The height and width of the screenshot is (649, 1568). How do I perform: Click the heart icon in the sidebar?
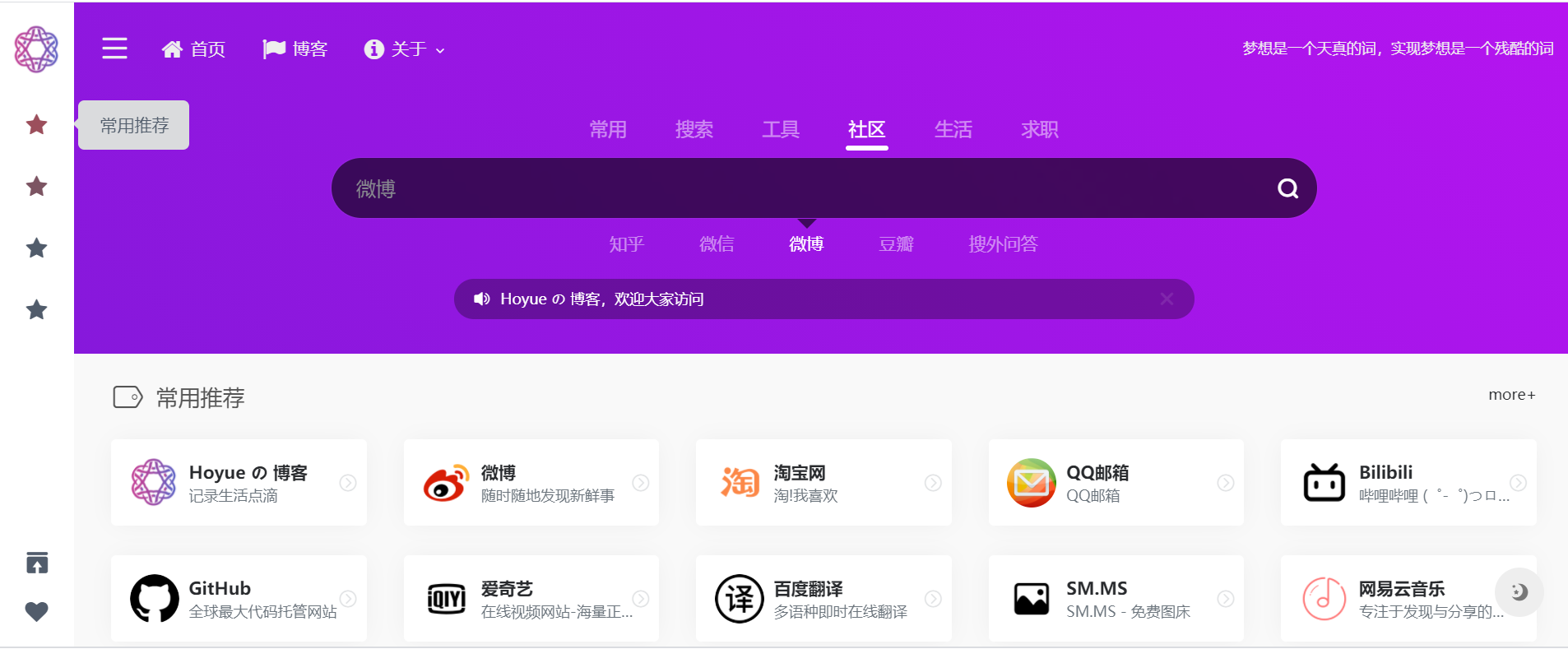click(36, 611)
